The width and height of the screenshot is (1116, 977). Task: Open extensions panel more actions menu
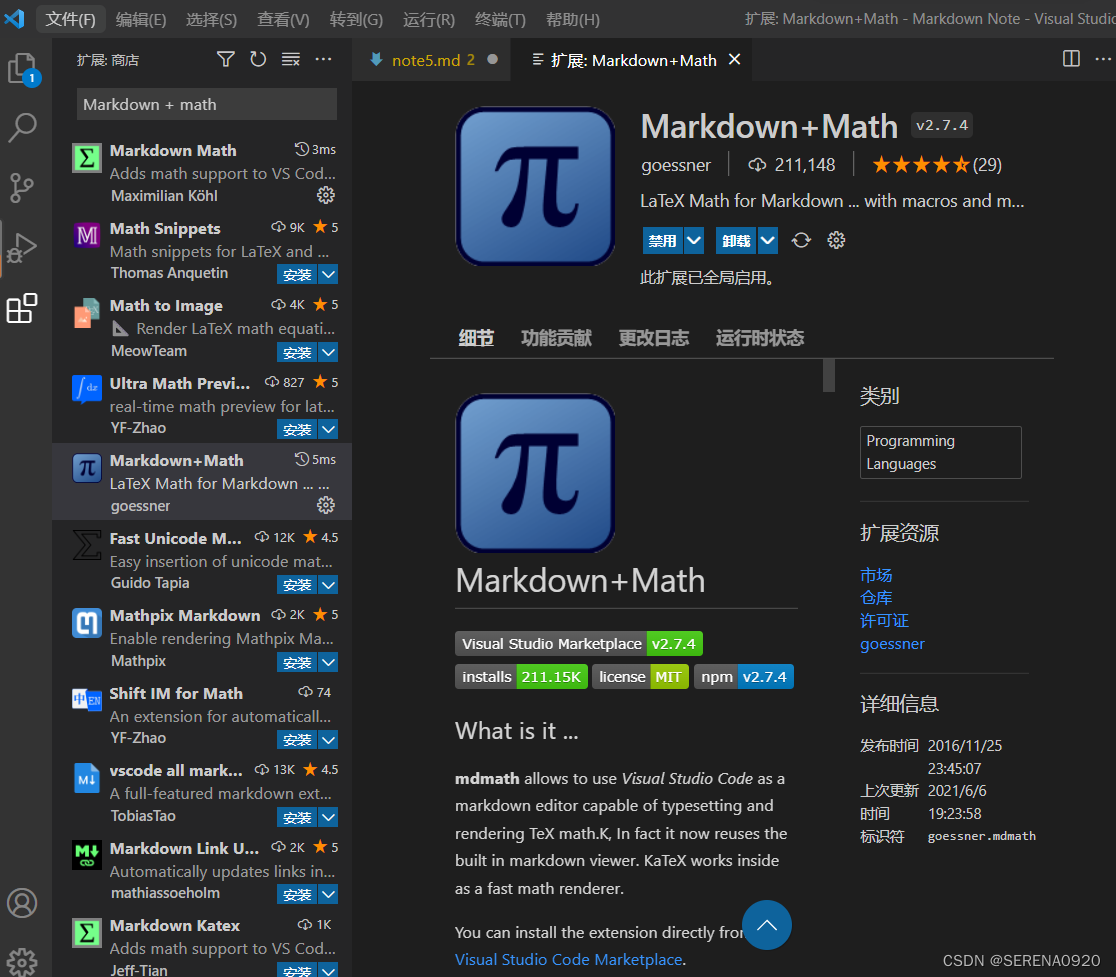(323, 59)
